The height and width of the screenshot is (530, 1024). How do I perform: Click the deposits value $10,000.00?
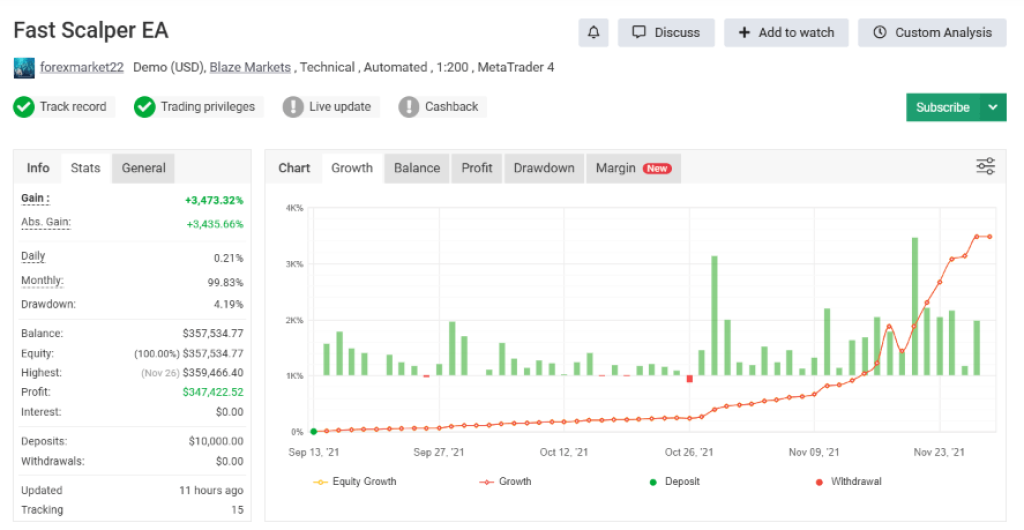(x=216, y=442)
